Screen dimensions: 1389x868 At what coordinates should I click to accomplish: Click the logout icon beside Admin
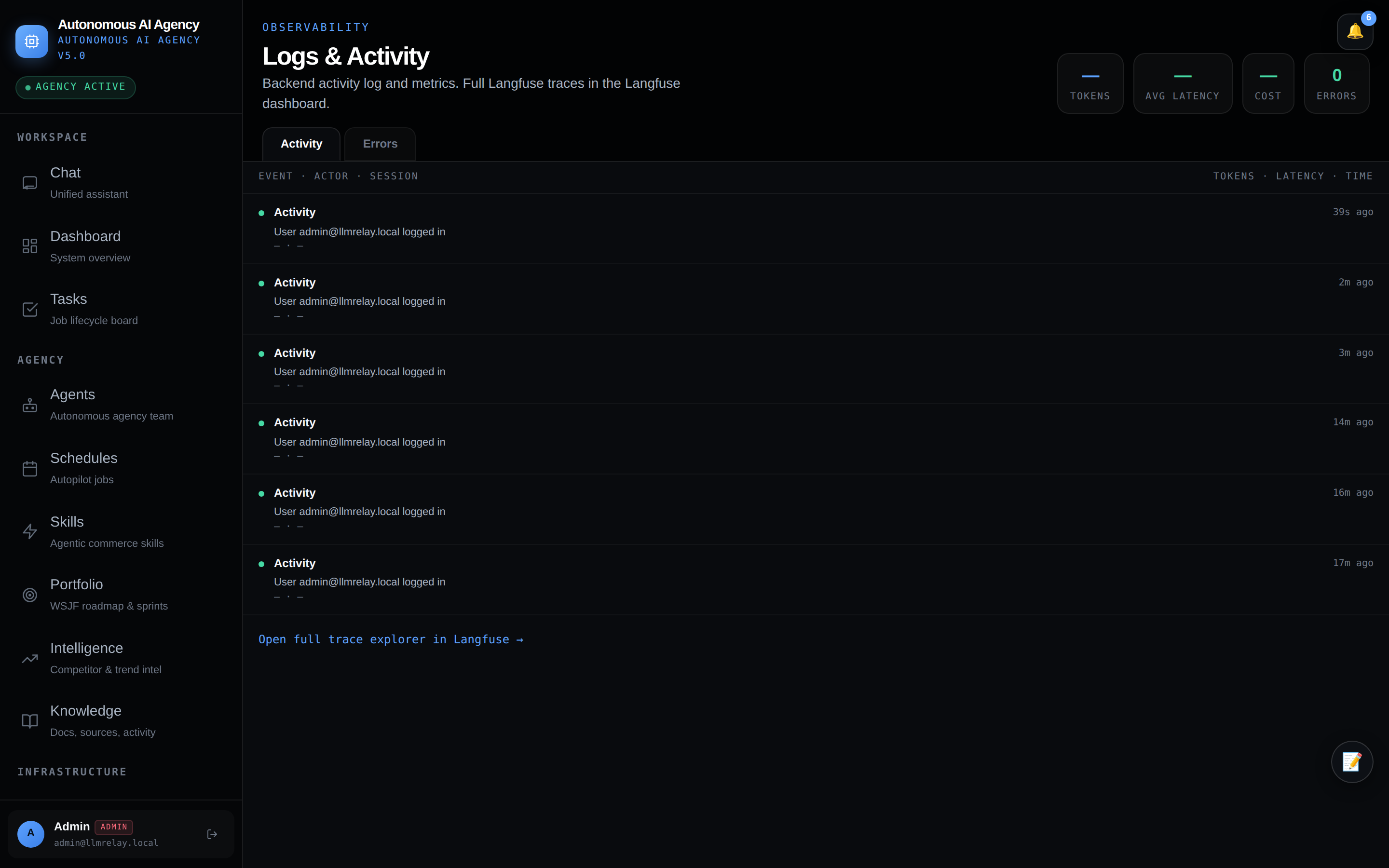click(x=212, y=834)
